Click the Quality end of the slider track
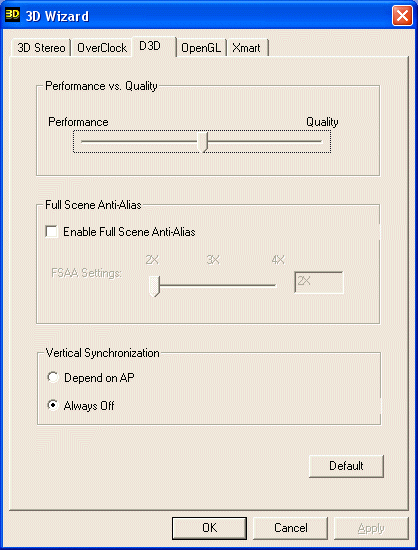This screenshot has width=418, height=550. tap(319, 142)
